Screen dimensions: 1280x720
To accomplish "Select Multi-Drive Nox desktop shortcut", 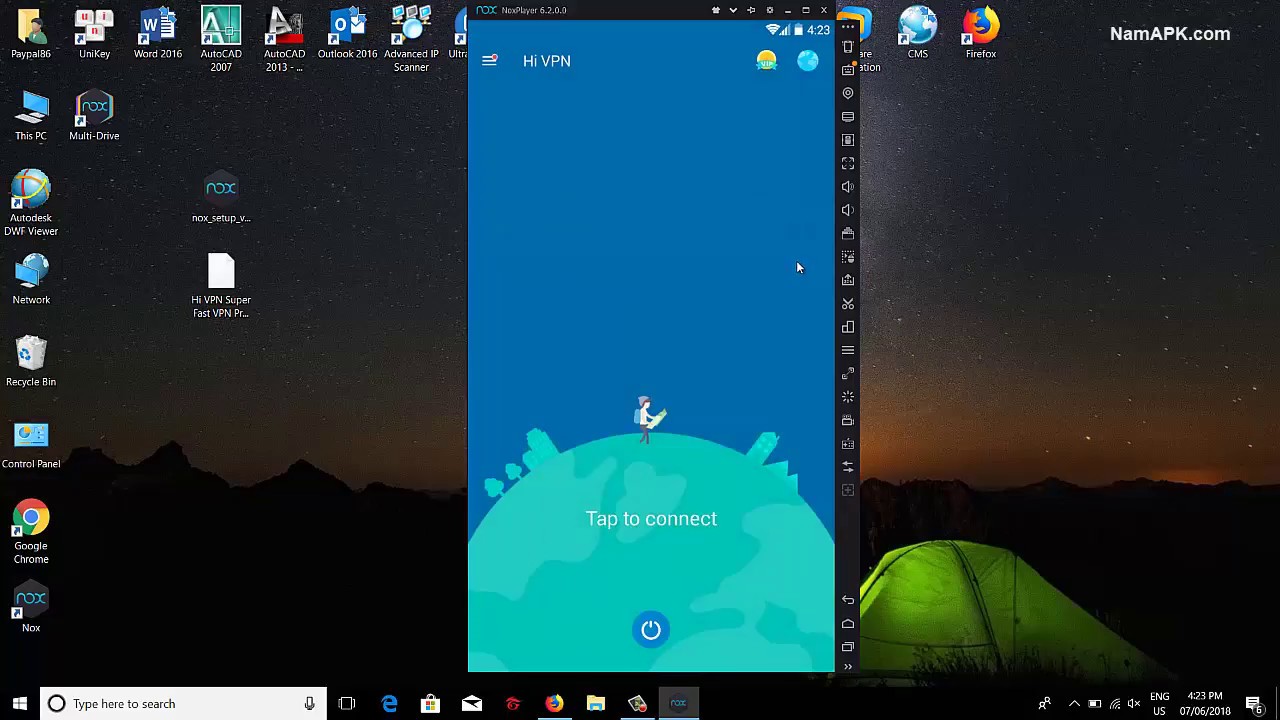I will [x=94, y=116].
